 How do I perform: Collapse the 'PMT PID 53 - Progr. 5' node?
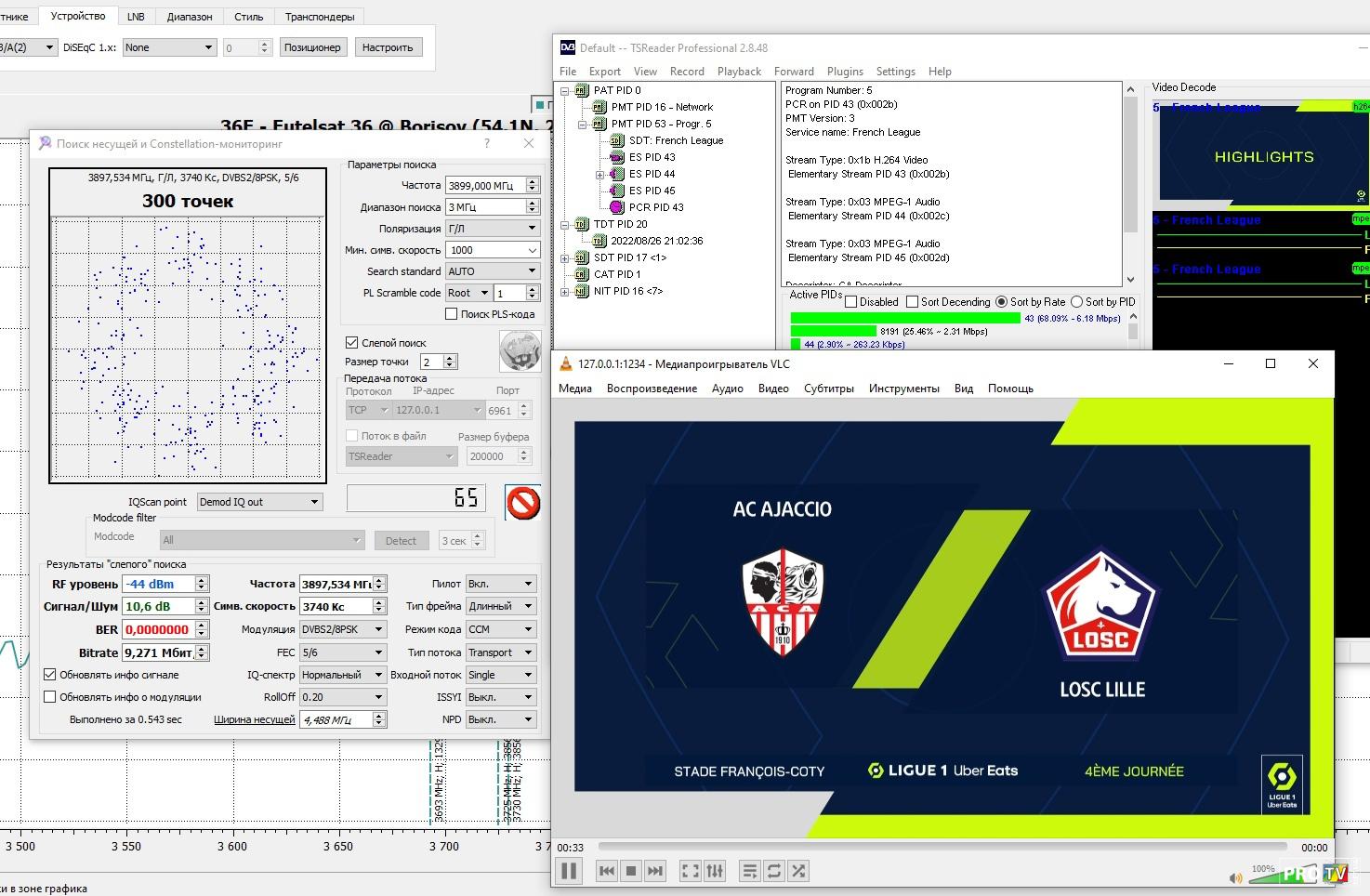click(x=582, y=124)
